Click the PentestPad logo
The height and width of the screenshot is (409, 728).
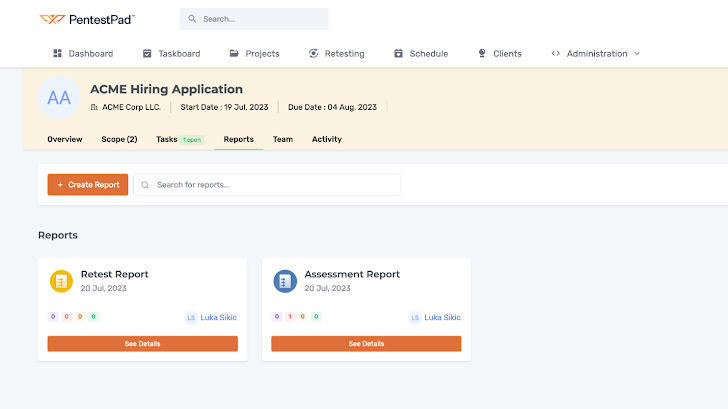[x=87, y=19]
